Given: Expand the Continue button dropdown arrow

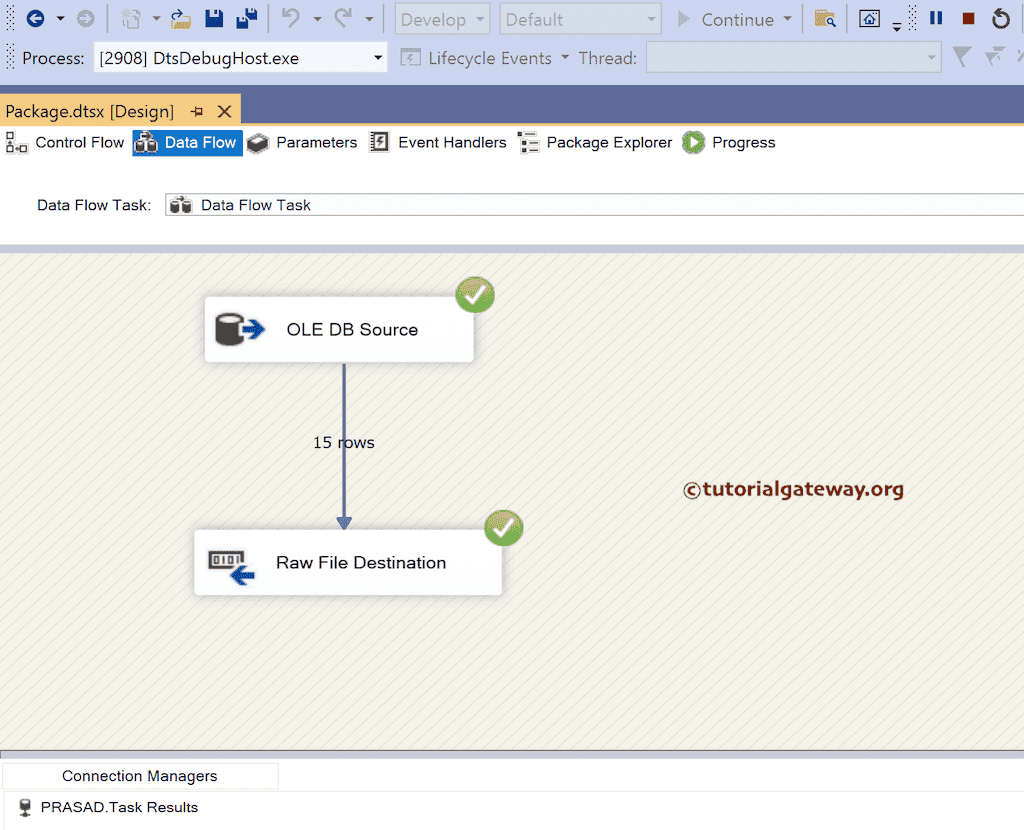Looking at the screenshot, I should coord(789,18).
